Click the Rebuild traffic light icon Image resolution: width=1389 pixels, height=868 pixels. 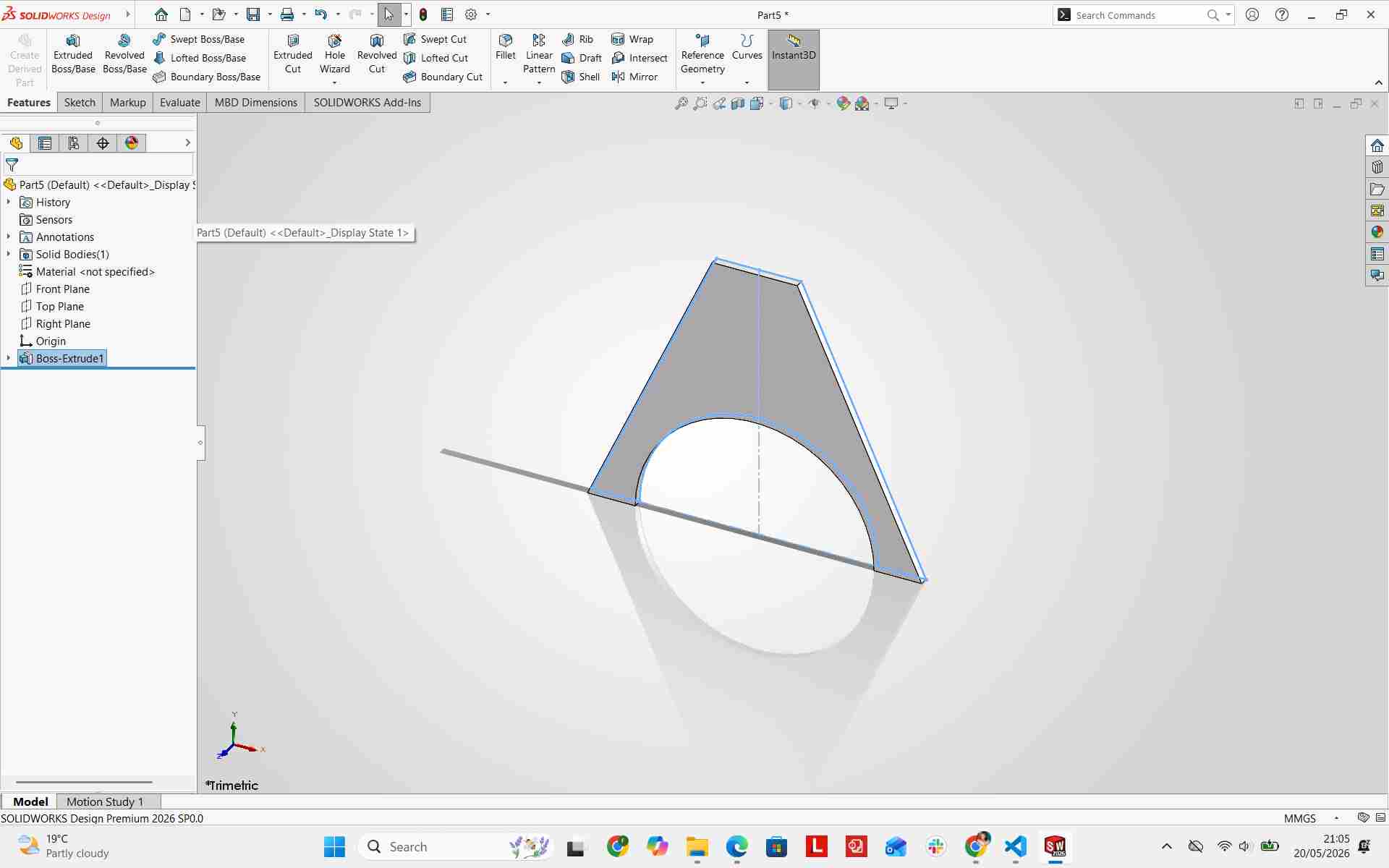coord(423,14)
